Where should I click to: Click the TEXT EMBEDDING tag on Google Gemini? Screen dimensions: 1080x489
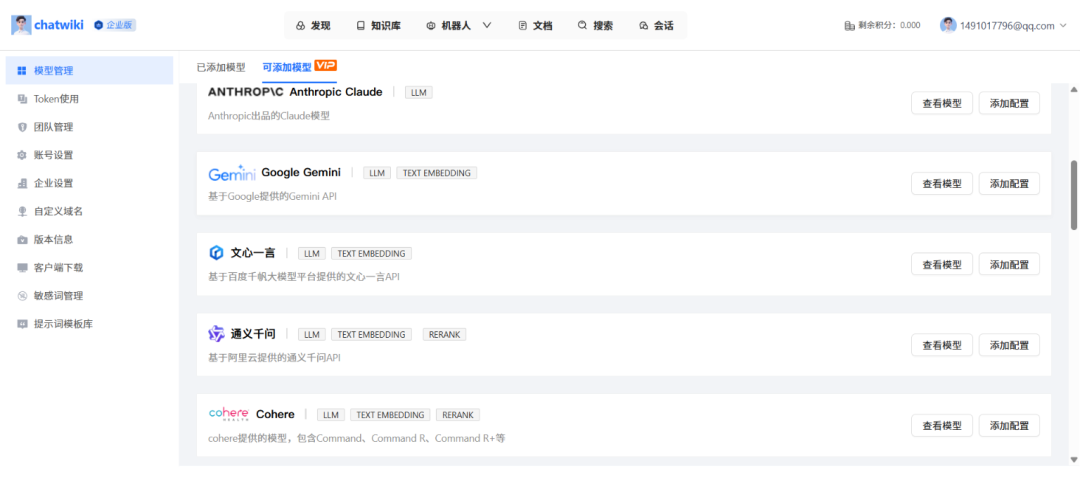point(437,173)
